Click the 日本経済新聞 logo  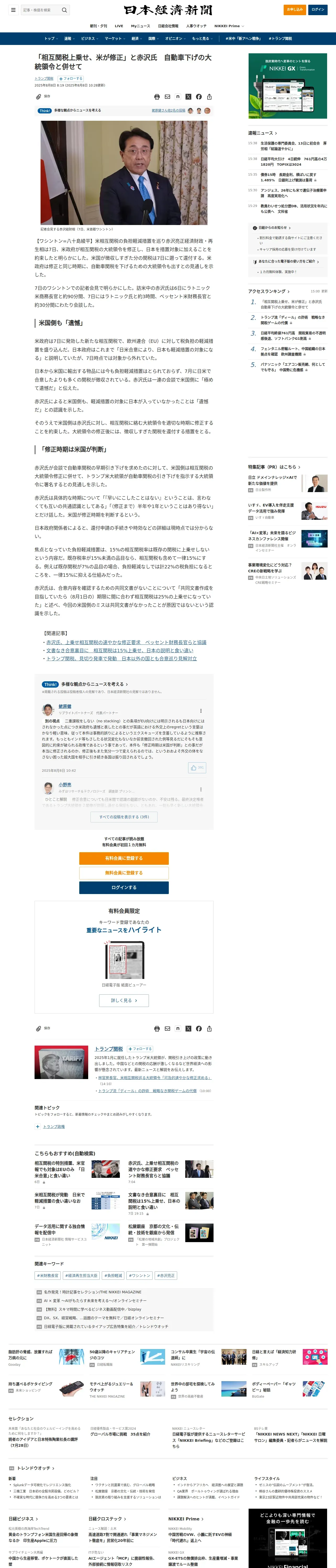[168, 10]
